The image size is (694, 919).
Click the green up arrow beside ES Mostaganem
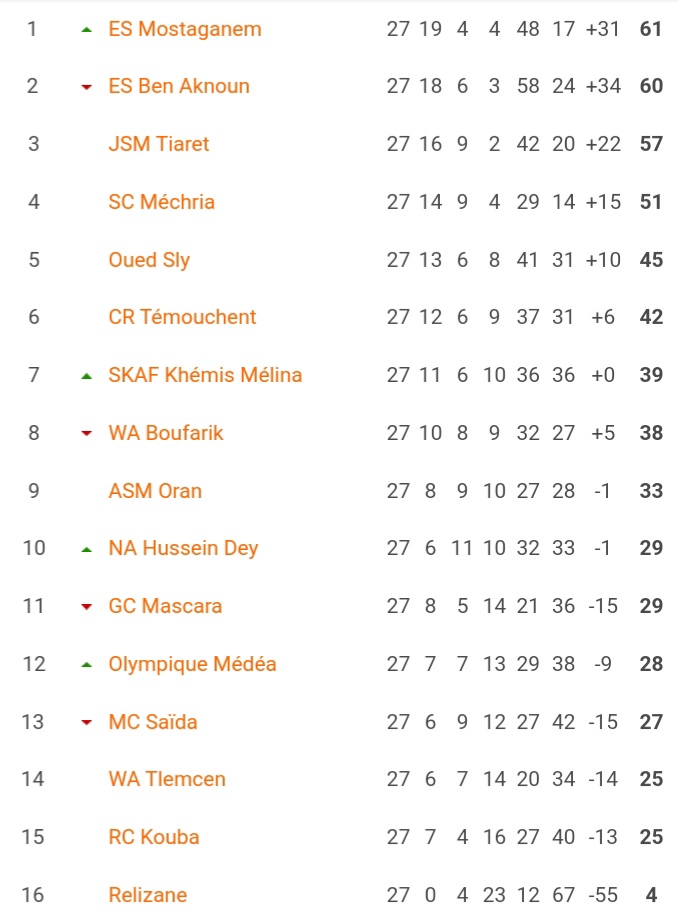87,29
